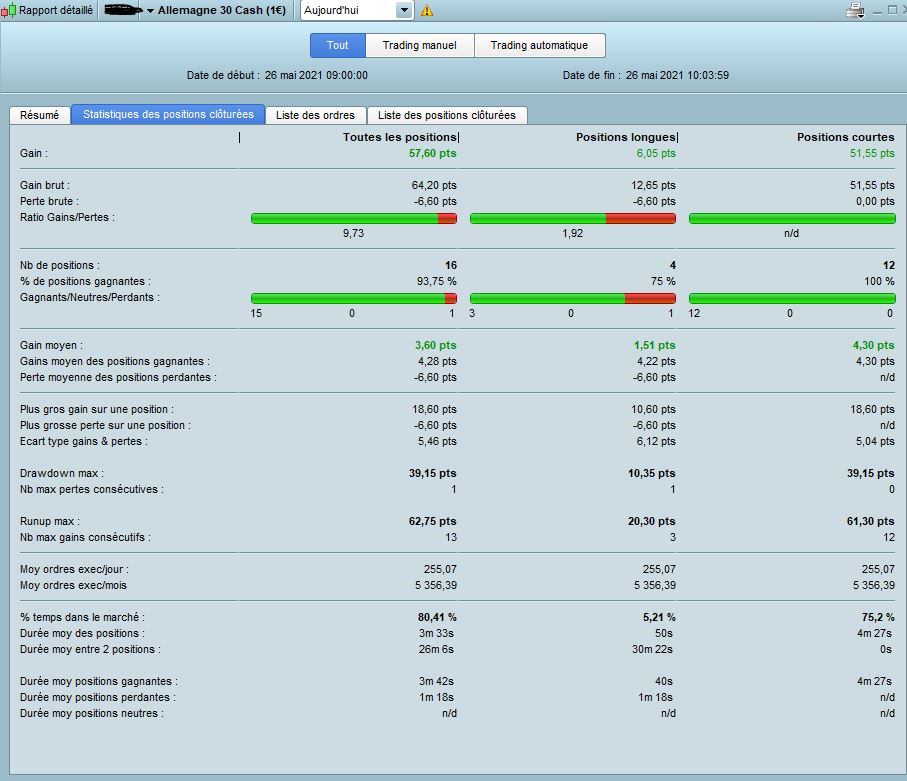907x781 pixels.
Task: Click the Positions courtes column header
Action: point(845,137)
